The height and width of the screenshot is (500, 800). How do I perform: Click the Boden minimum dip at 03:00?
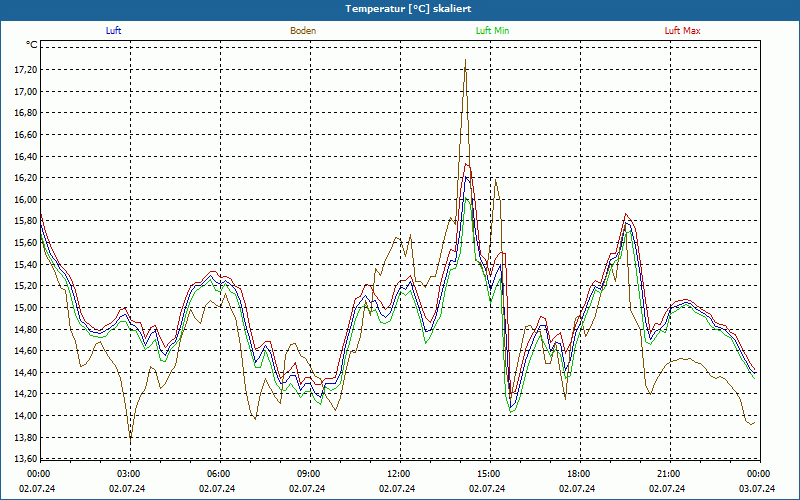pos(131,441)
